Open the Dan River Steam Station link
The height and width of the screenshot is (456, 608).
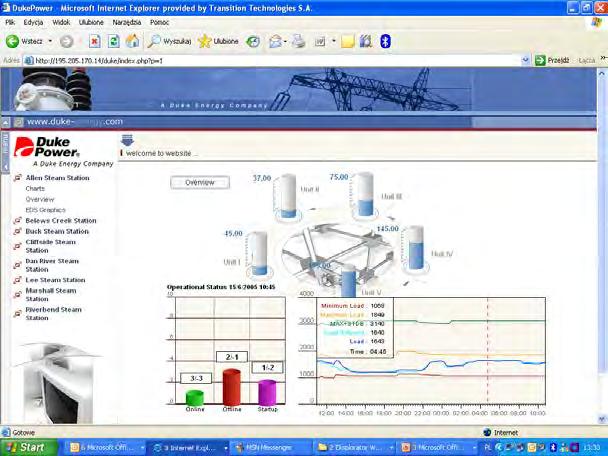tap(52, 265)
